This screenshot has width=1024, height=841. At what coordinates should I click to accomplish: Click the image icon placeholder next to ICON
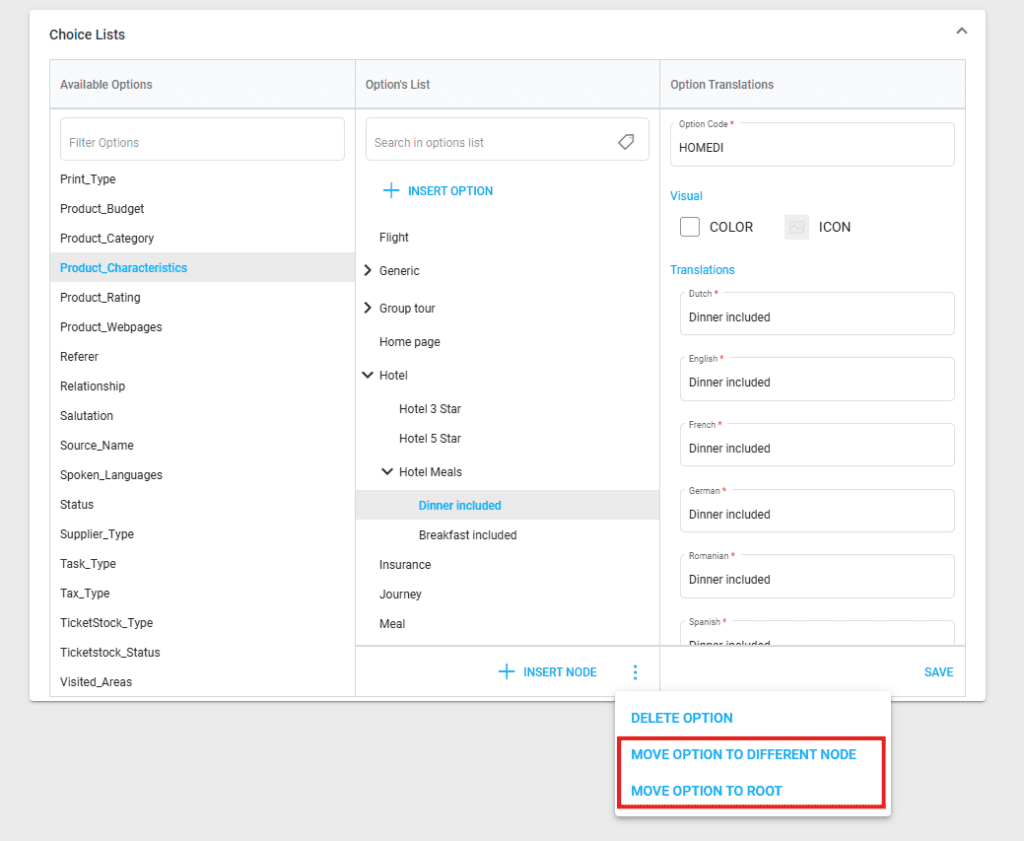click(796, 227)
